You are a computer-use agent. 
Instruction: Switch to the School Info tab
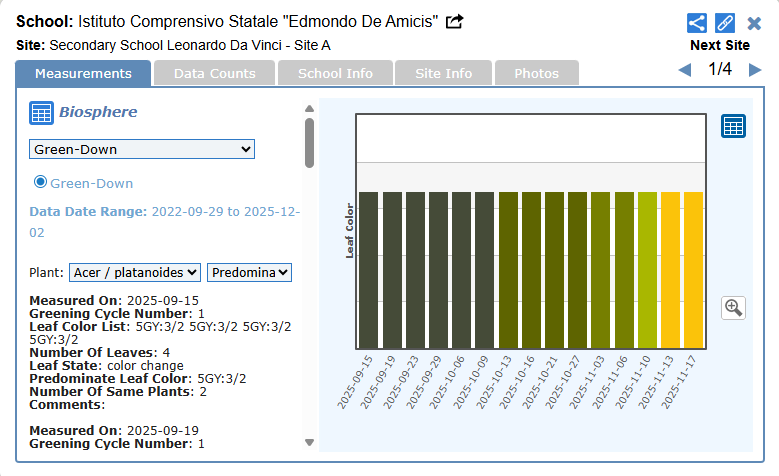coord(335,73)
